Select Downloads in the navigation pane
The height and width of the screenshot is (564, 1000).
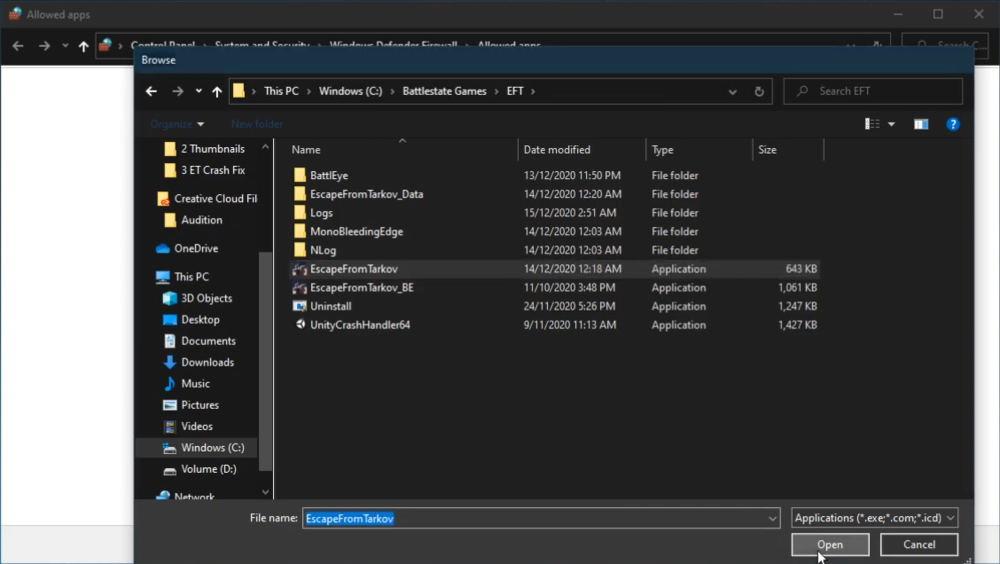pyautogui.click(x=207, y=362)
